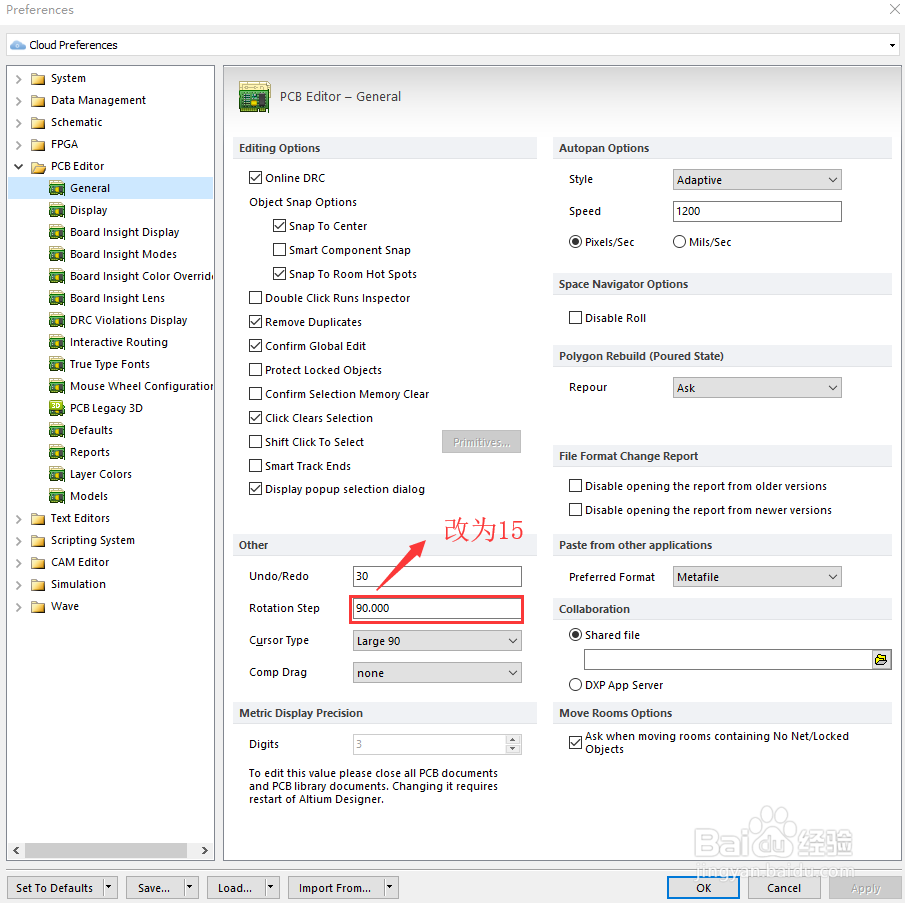Click the True Type Fonts icon
The height and width of the screenshot is (903, 905).
click(x=57, y=364)
